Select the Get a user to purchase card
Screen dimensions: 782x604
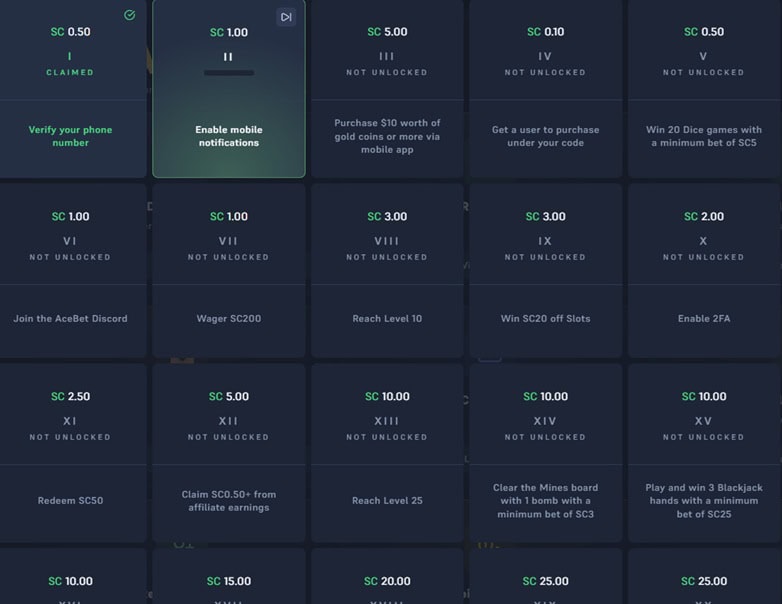click(546, 89)
